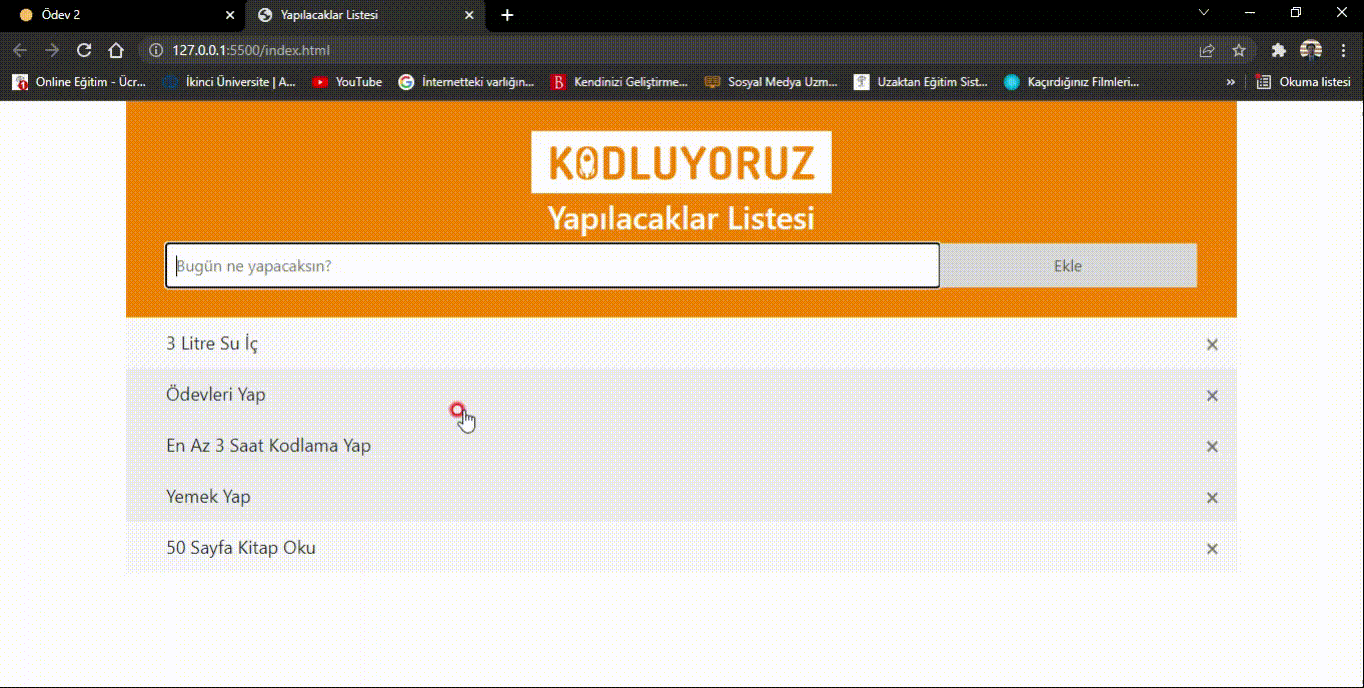Focus the 'Bugün ne yapacaksın?' input field

552,266
